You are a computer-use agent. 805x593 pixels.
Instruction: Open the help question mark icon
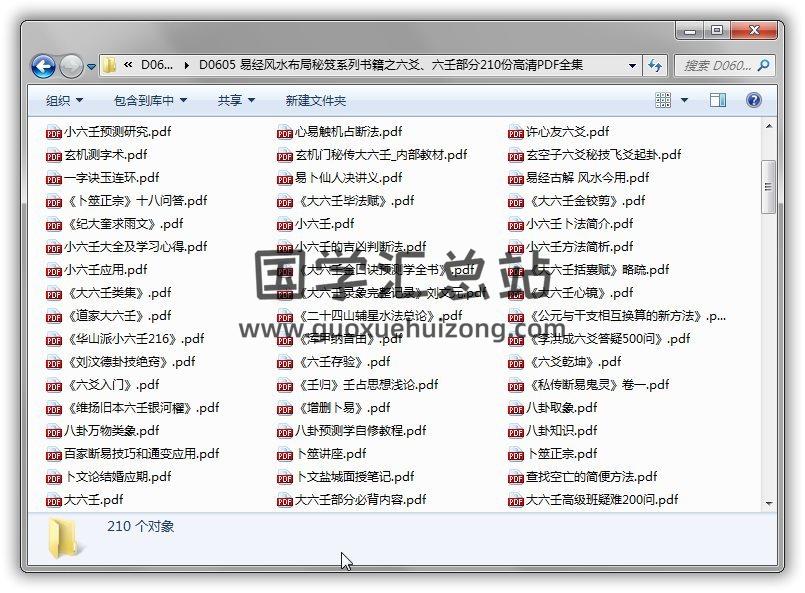[x=753, y=100]
